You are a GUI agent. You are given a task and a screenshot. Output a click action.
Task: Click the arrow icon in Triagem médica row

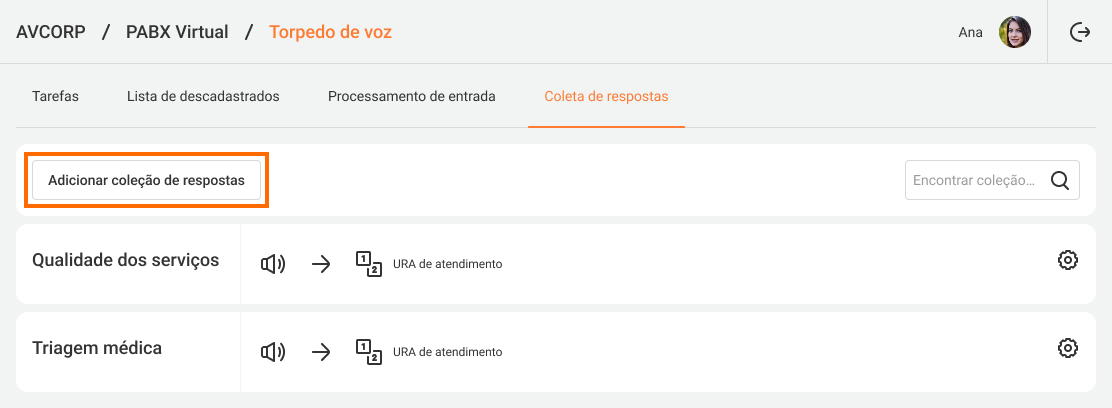pos(321,351)
